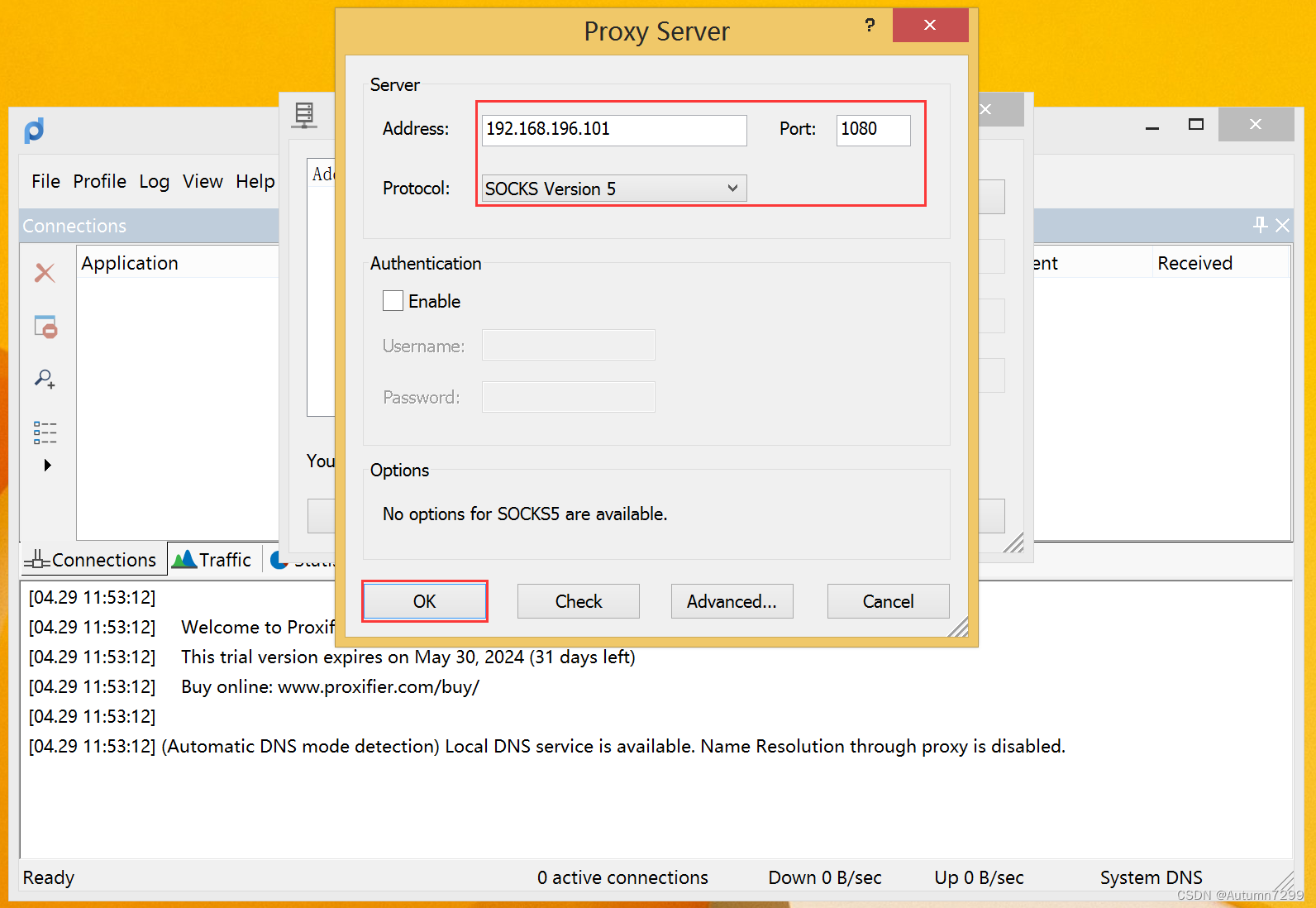Click the block connection icon in sidebar
The width and height of the screenshot is (1316, 908).
[x=45, y=327]
